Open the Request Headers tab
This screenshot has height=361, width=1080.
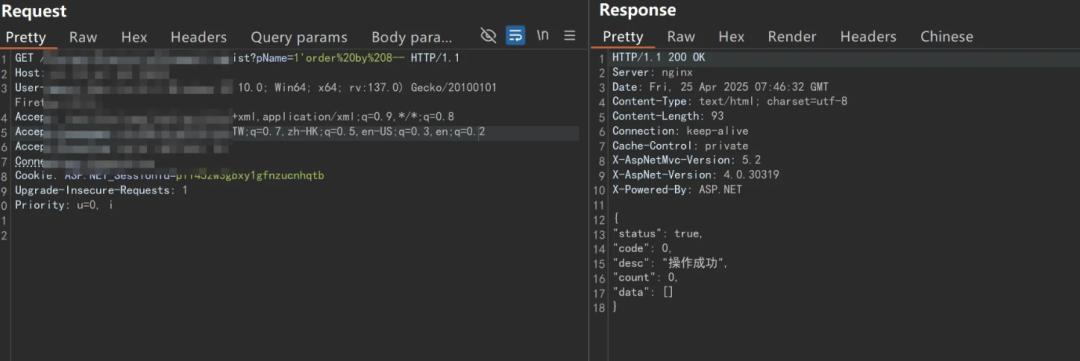(x=198, y=37)
